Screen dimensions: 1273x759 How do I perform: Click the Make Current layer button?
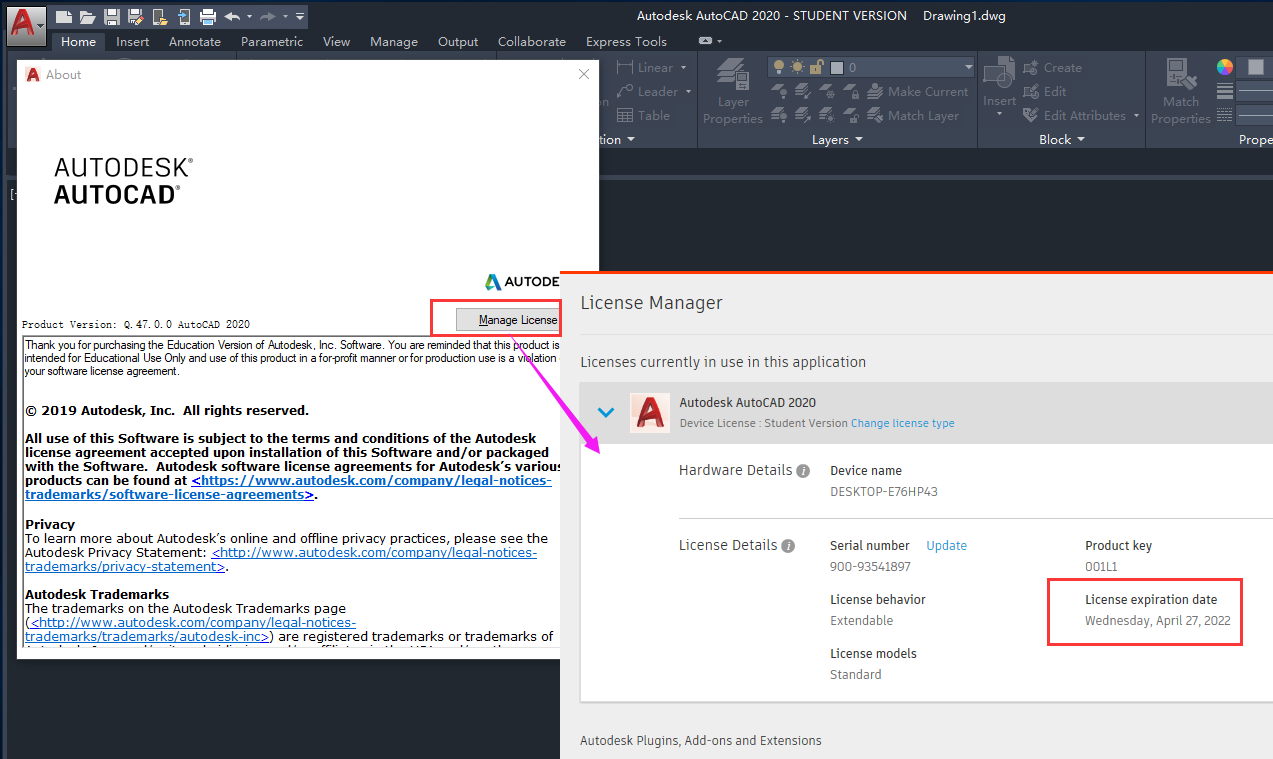918,92
